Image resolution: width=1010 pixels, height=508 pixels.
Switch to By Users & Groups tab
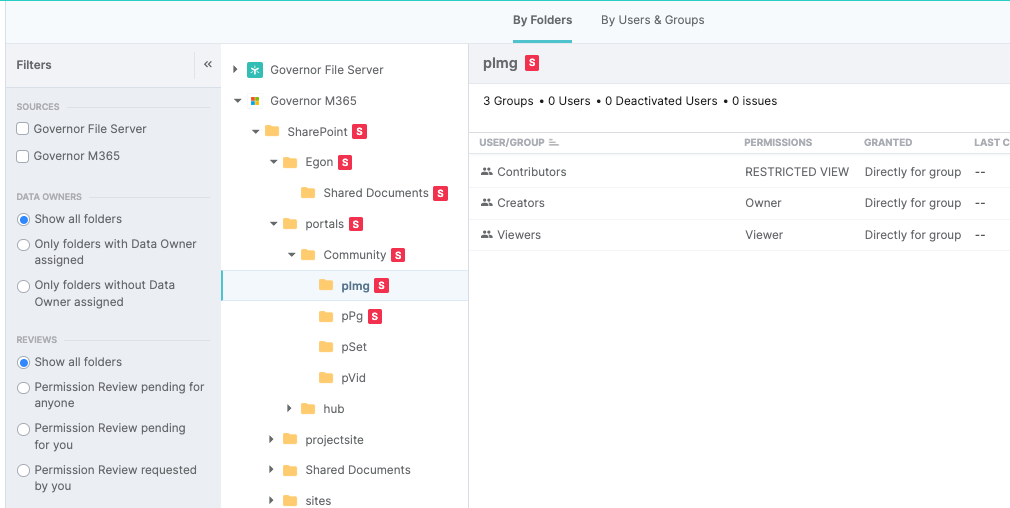652,20
